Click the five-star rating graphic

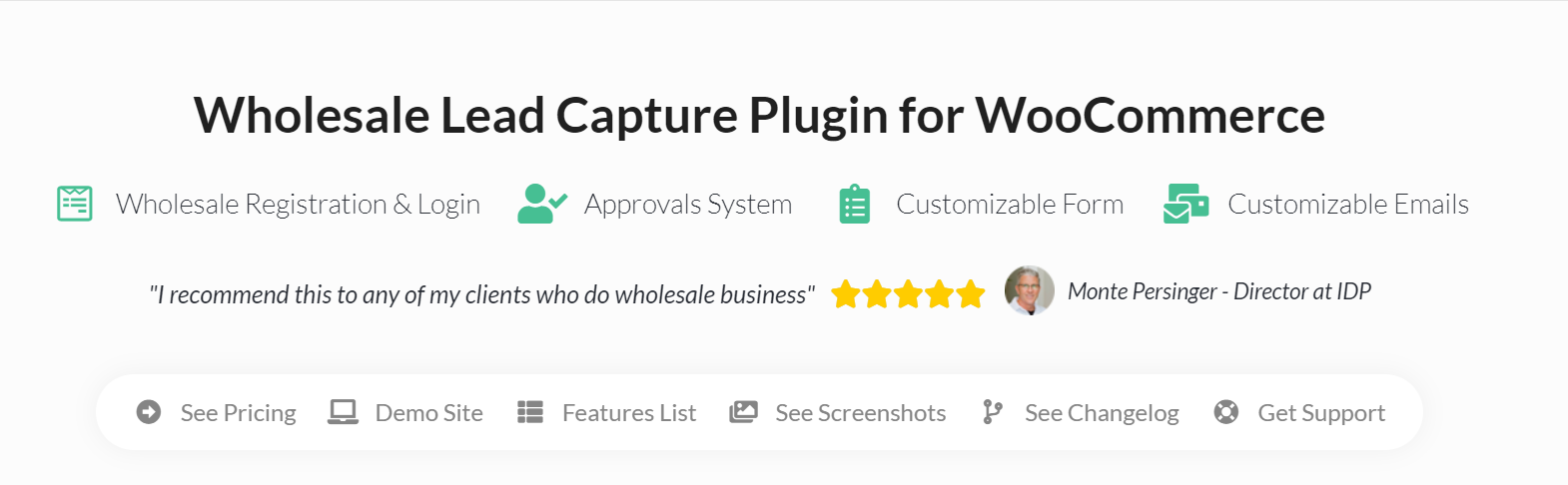pyautogui.click(x=908, y=294)
